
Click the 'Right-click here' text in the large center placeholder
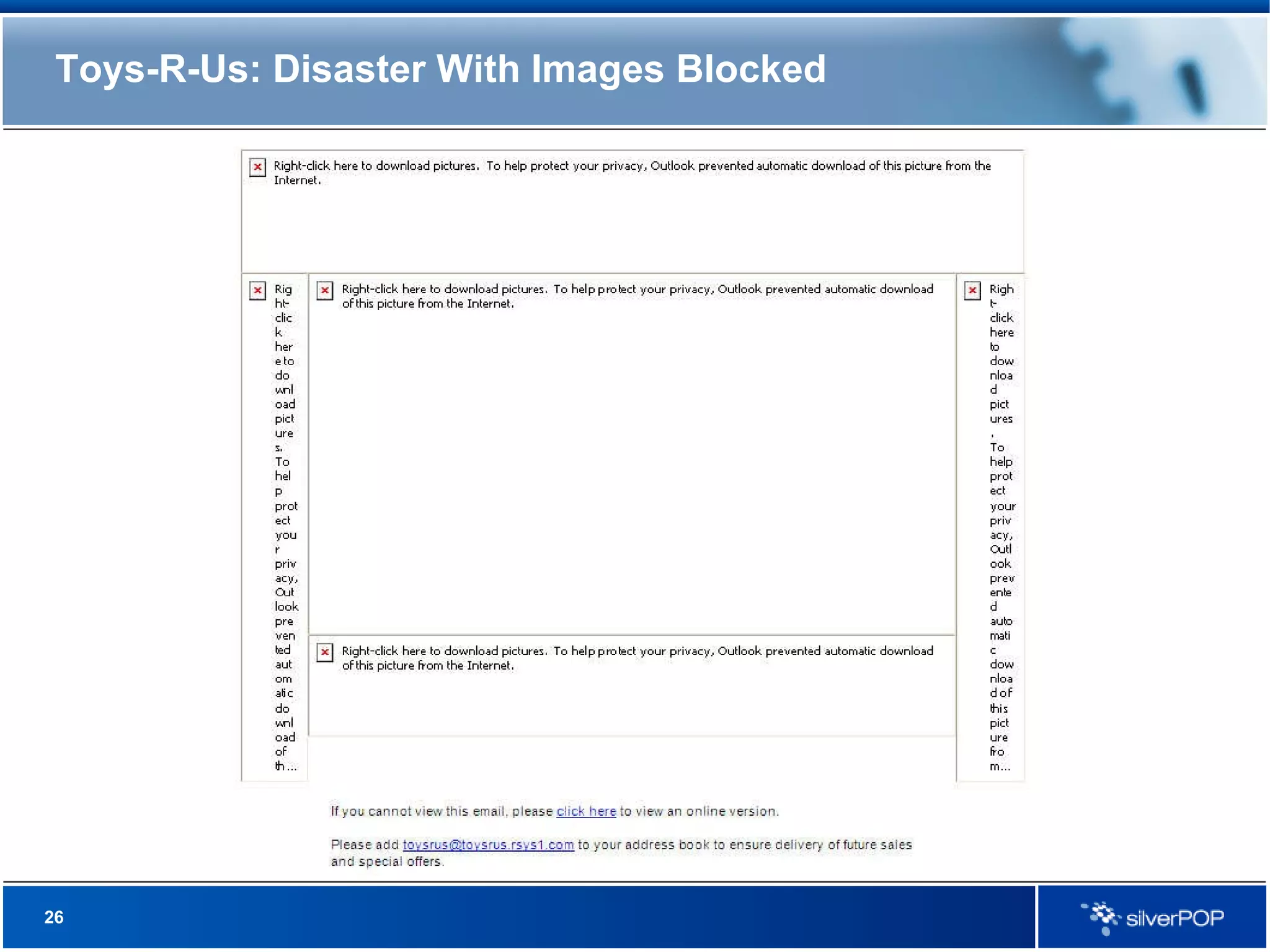[x=637, y=296]
